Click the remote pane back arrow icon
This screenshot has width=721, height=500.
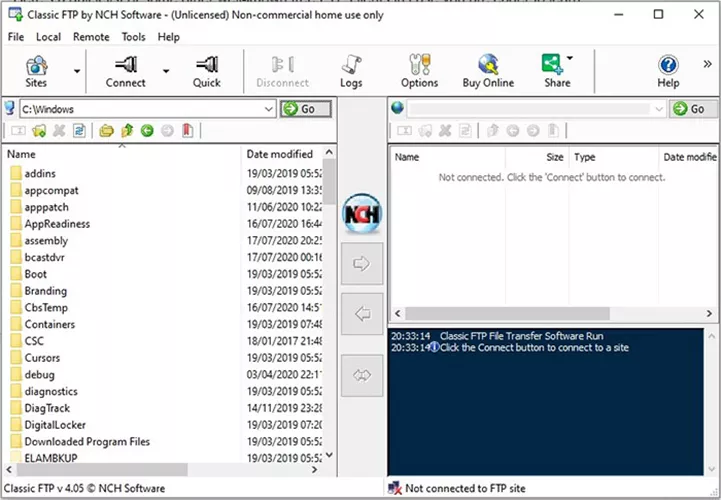(513, 131)
